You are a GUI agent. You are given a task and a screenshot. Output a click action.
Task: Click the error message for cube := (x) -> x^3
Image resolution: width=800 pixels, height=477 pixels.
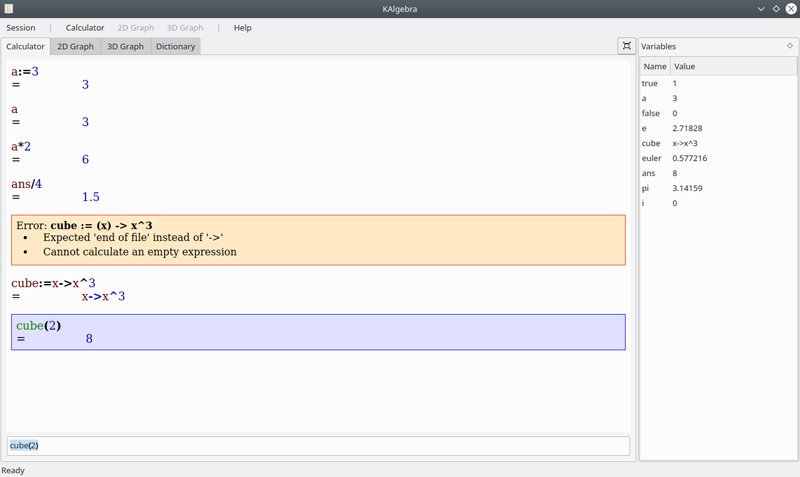[x=318, y=240]
